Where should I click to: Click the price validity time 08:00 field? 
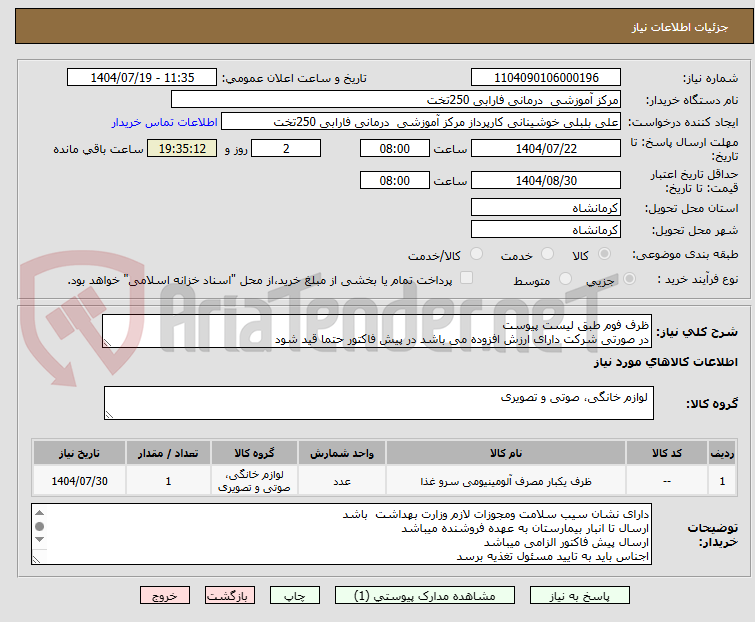394,181
